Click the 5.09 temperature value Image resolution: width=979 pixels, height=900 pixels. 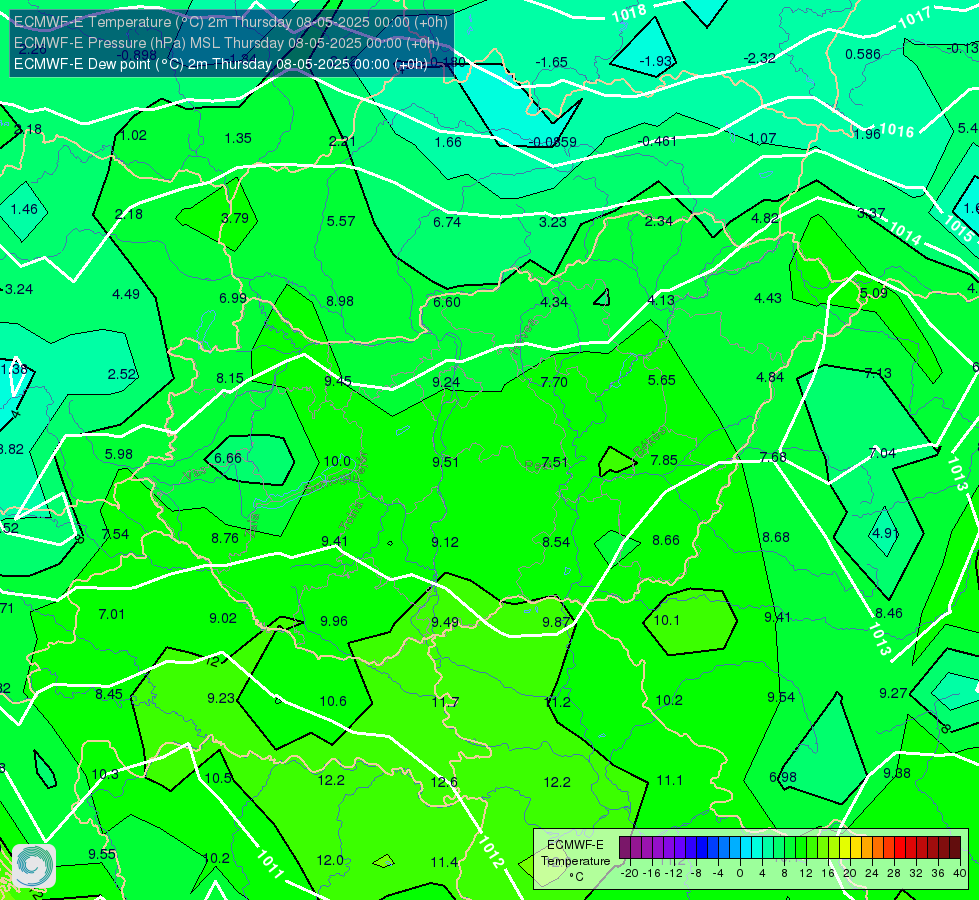873,293
